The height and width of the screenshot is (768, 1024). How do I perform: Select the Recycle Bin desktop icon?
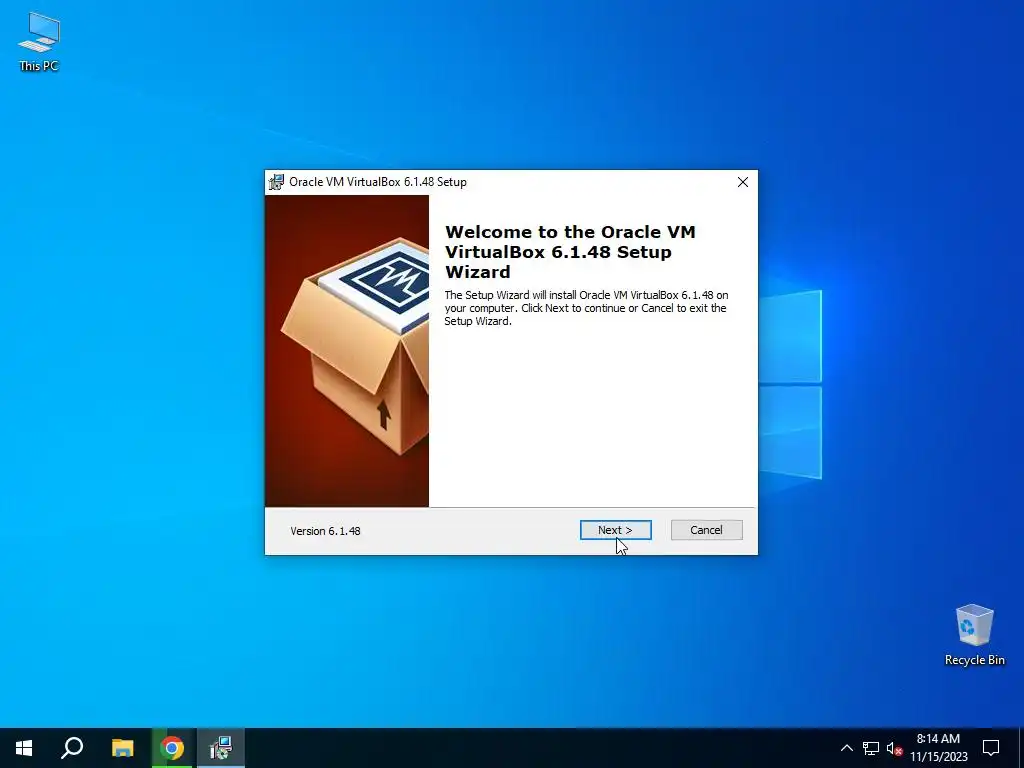tap(974, 635)
